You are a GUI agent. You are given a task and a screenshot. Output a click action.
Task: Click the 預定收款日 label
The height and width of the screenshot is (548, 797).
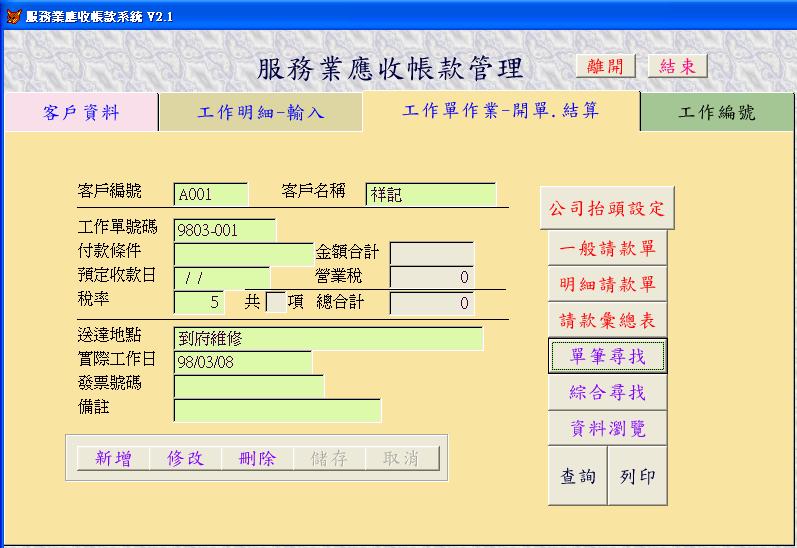(116, 275)
